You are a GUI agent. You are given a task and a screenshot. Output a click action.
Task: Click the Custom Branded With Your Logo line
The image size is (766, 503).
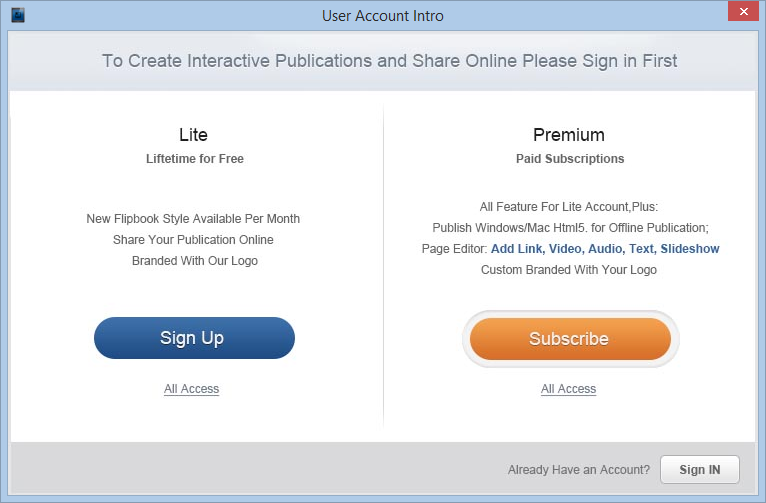click(569, 270)
